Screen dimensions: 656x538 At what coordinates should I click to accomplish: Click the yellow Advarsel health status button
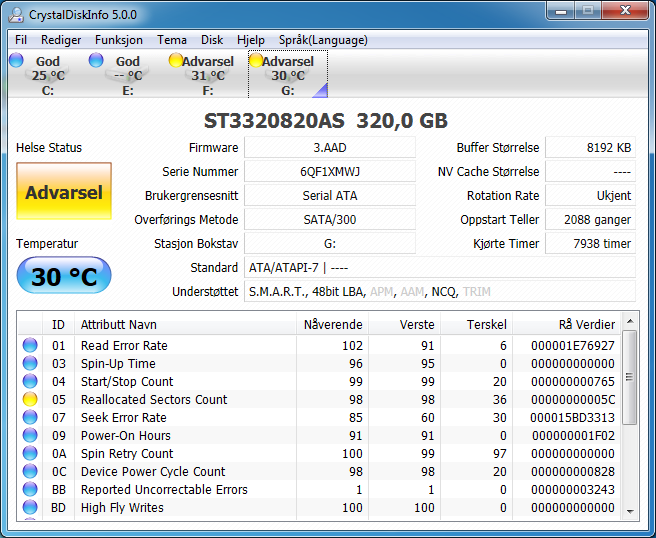coord(64,191)
